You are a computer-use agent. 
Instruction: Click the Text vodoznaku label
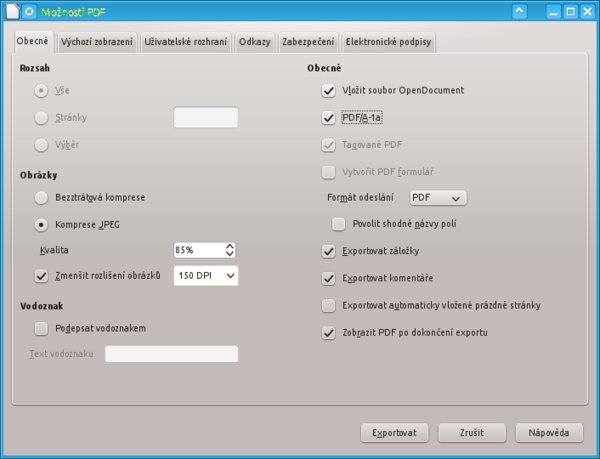pos(62,354)
